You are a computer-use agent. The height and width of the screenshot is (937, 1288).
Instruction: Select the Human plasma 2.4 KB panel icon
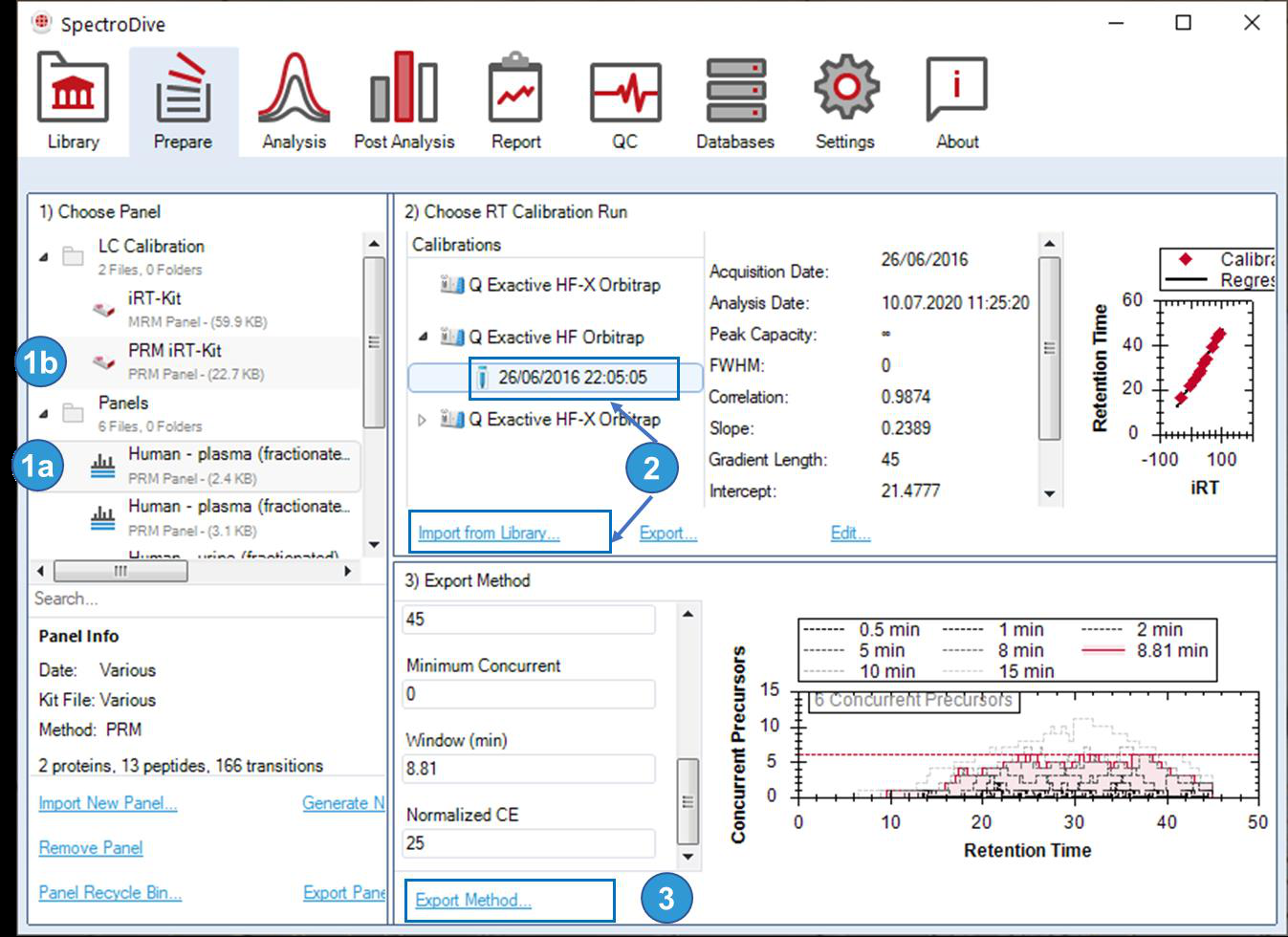pos(102,467)
